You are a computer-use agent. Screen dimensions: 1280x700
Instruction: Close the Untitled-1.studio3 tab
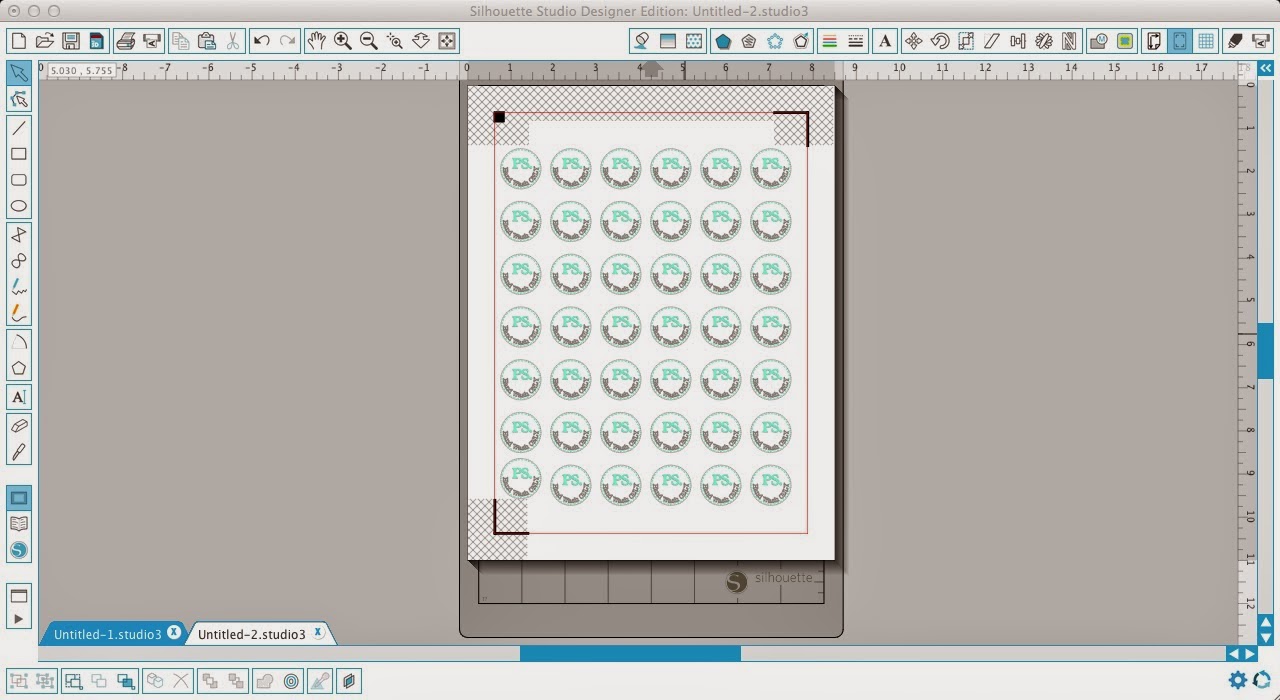[174, 632]
